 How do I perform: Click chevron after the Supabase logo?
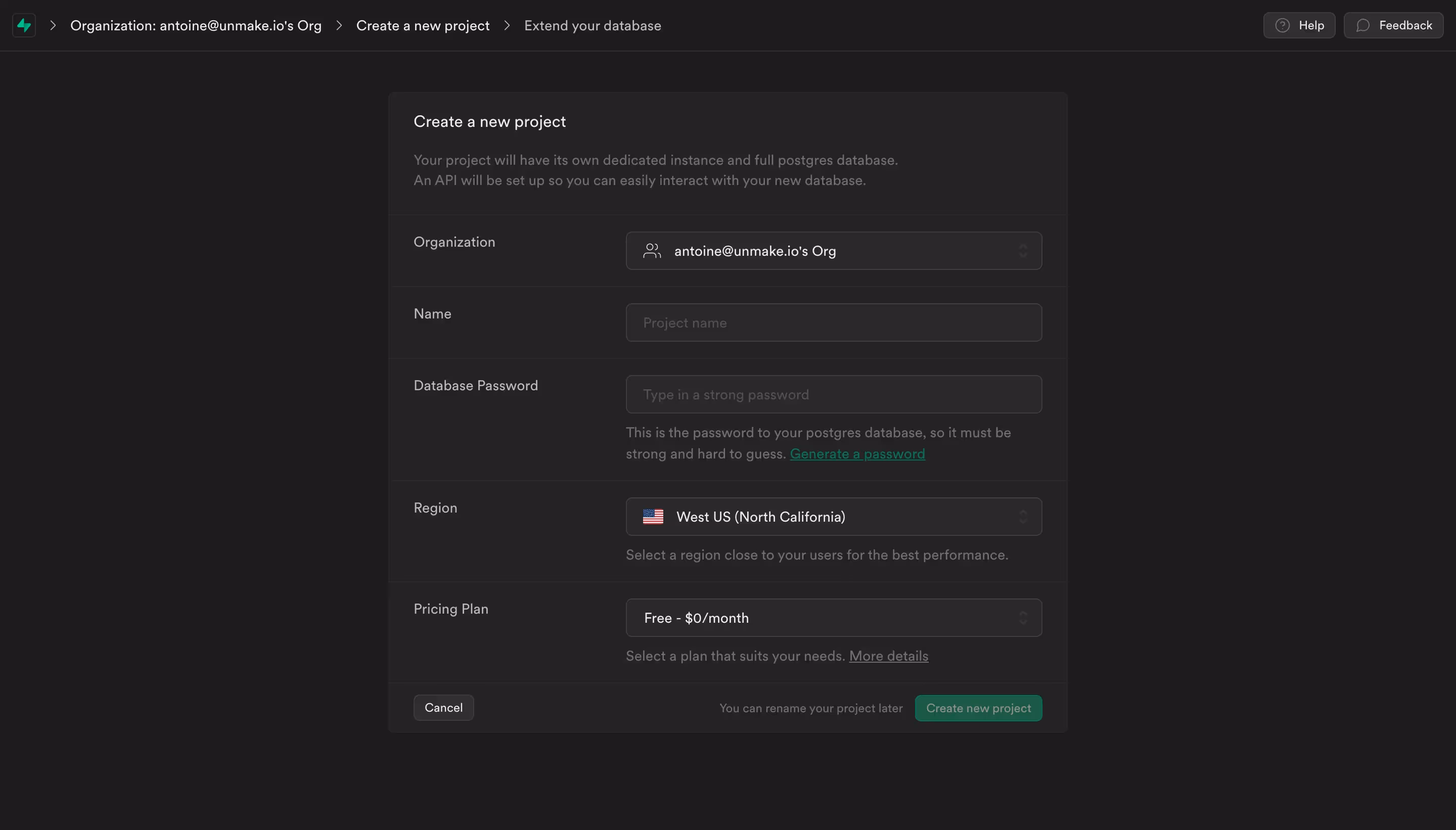[x=53, y=25]
